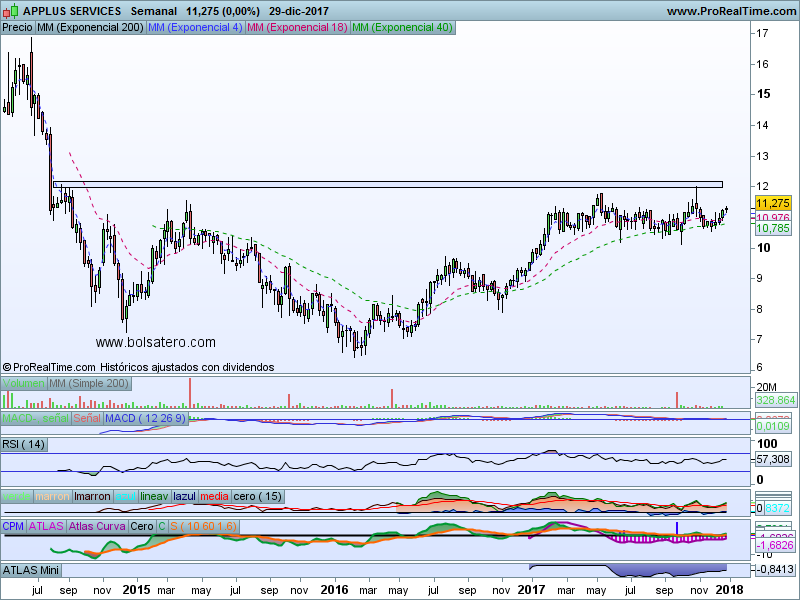800x600 pixels.
Task: Click the www.bolsatero.com watermark link
Action: coord(156,342)
